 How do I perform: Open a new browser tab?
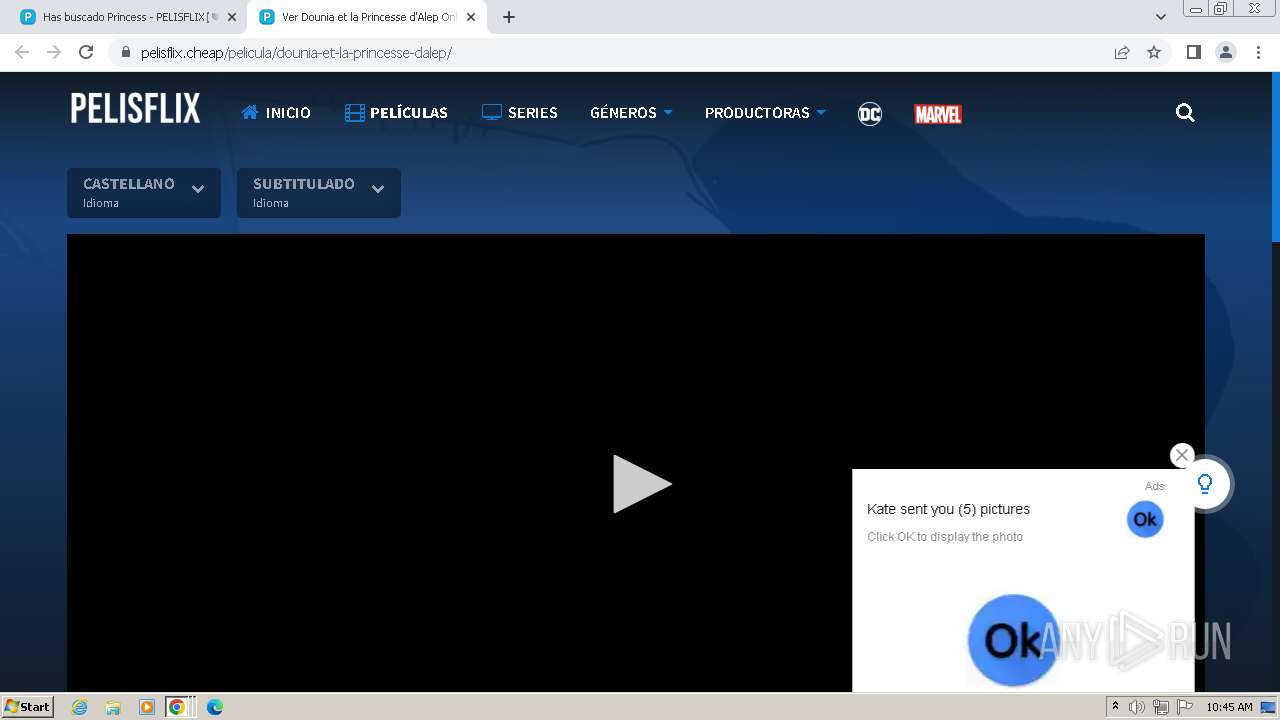pyautogui.click(x=509, y=17)
